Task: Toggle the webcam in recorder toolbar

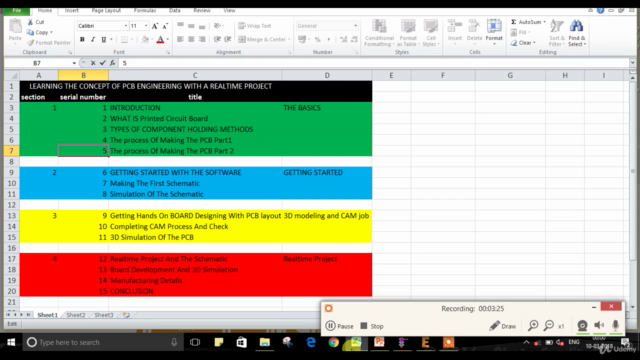Action: (582, 325)
